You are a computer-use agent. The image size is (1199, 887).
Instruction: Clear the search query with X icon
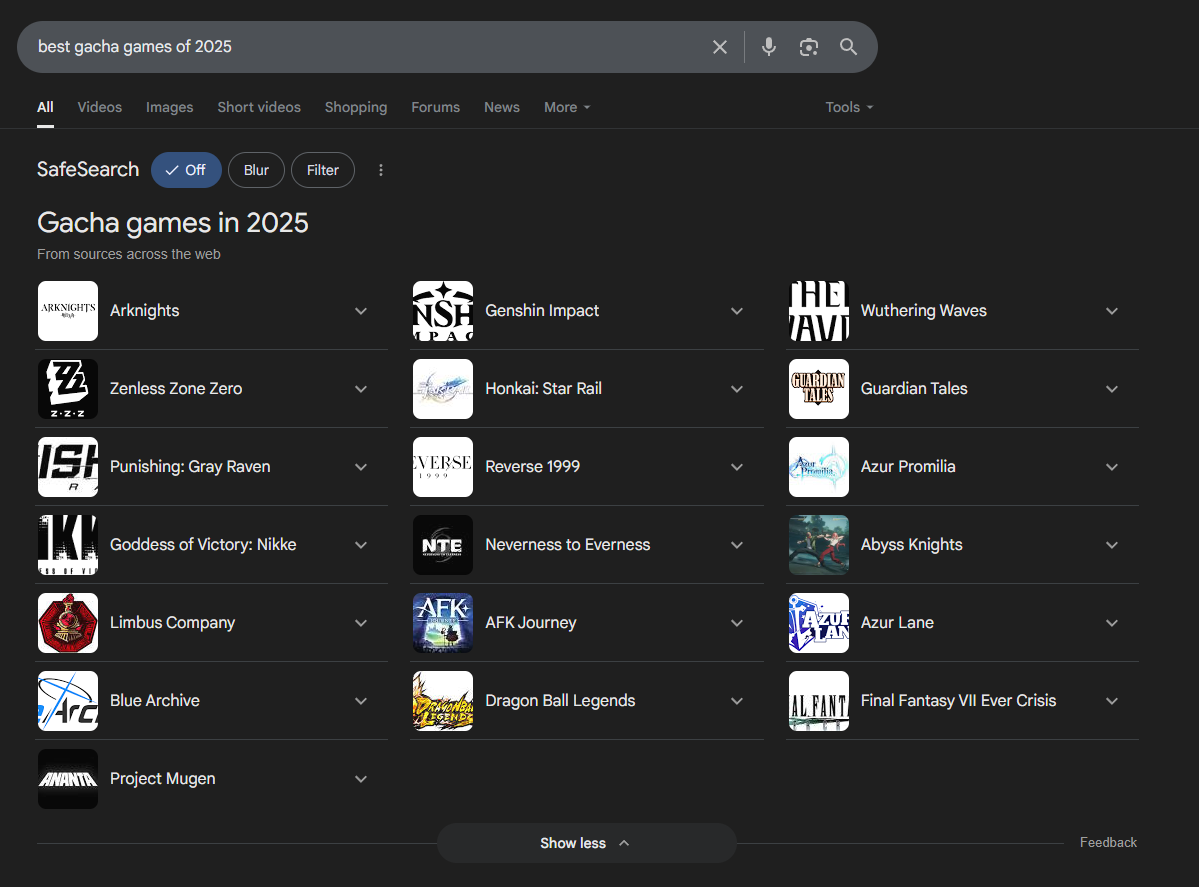(x=720, y=47)
